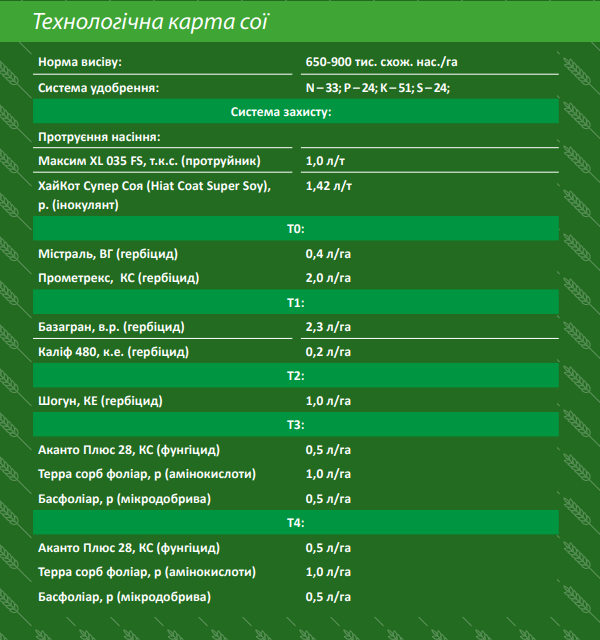The image size is (600, 640).
Task: Click the 'Т2:' stage header
Action: (x=295, y=376)
